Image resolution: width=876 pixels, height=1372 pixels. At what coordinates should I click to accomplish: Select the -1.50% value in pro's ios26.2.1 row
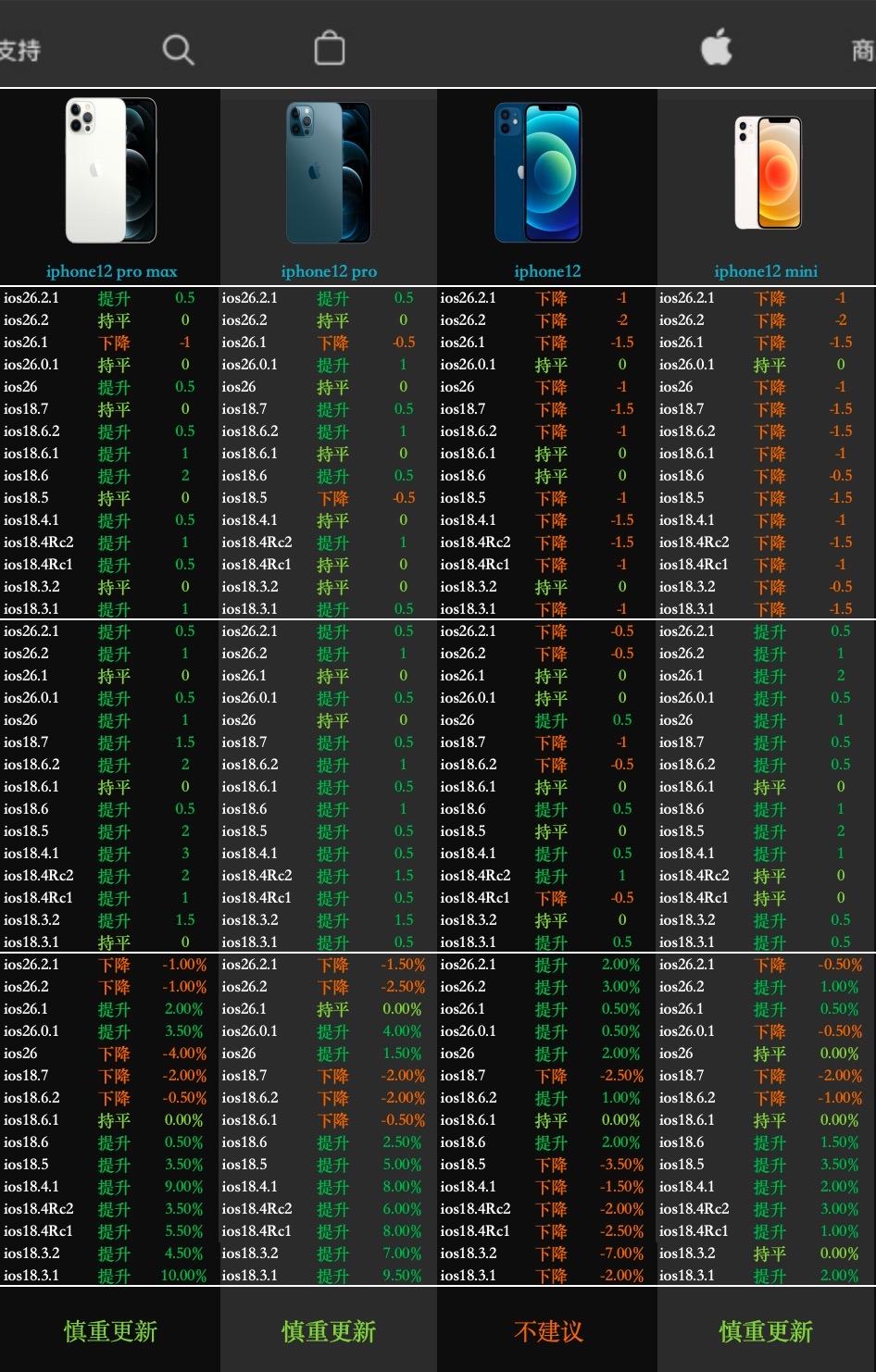pos(402,965)
